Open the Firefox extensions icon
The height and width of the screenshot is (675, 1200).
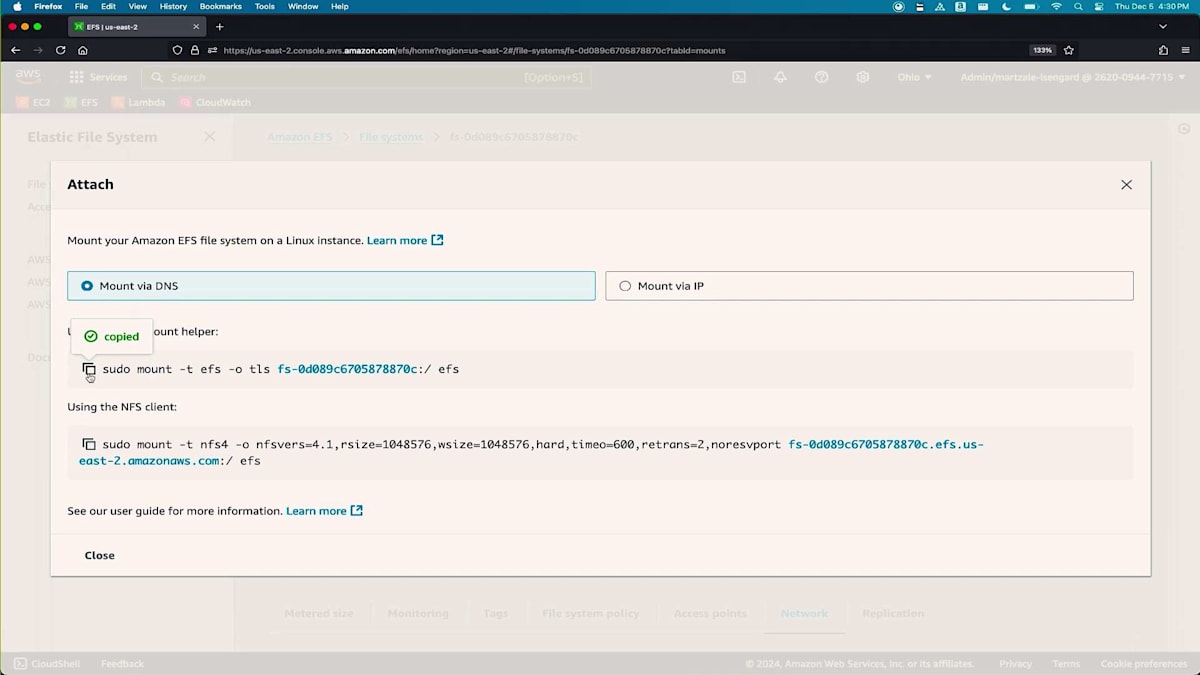(1163, 50)
